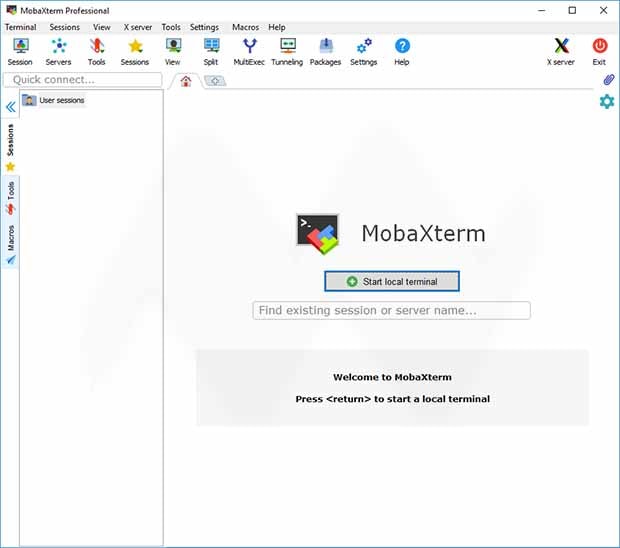Open the Sessions star toolbar icon

coord(135,52)
